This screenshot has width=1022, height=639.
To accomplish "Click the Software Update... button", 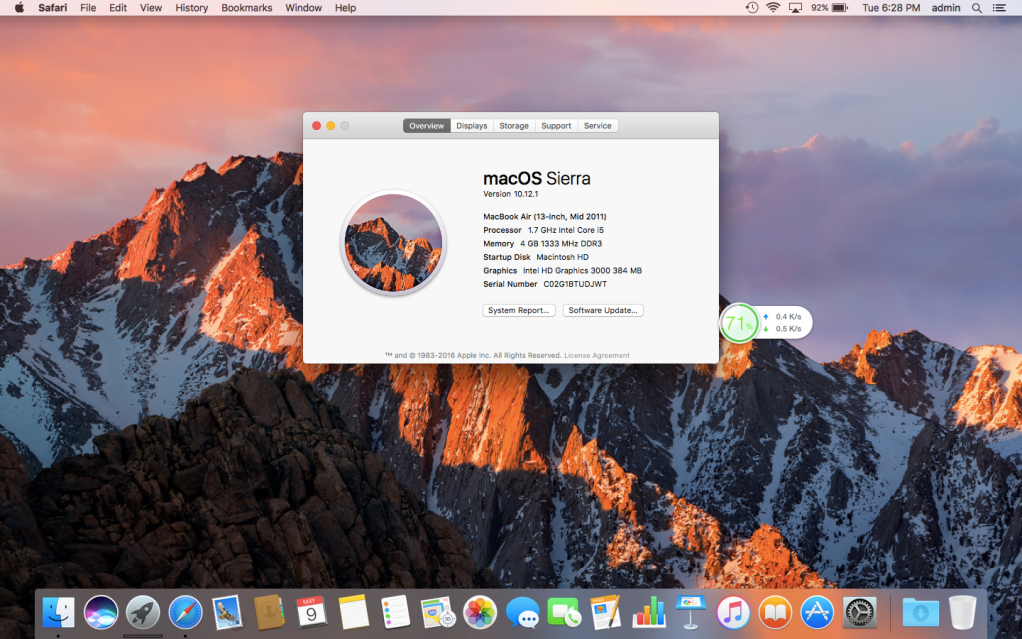I will [x=603, y=310].
